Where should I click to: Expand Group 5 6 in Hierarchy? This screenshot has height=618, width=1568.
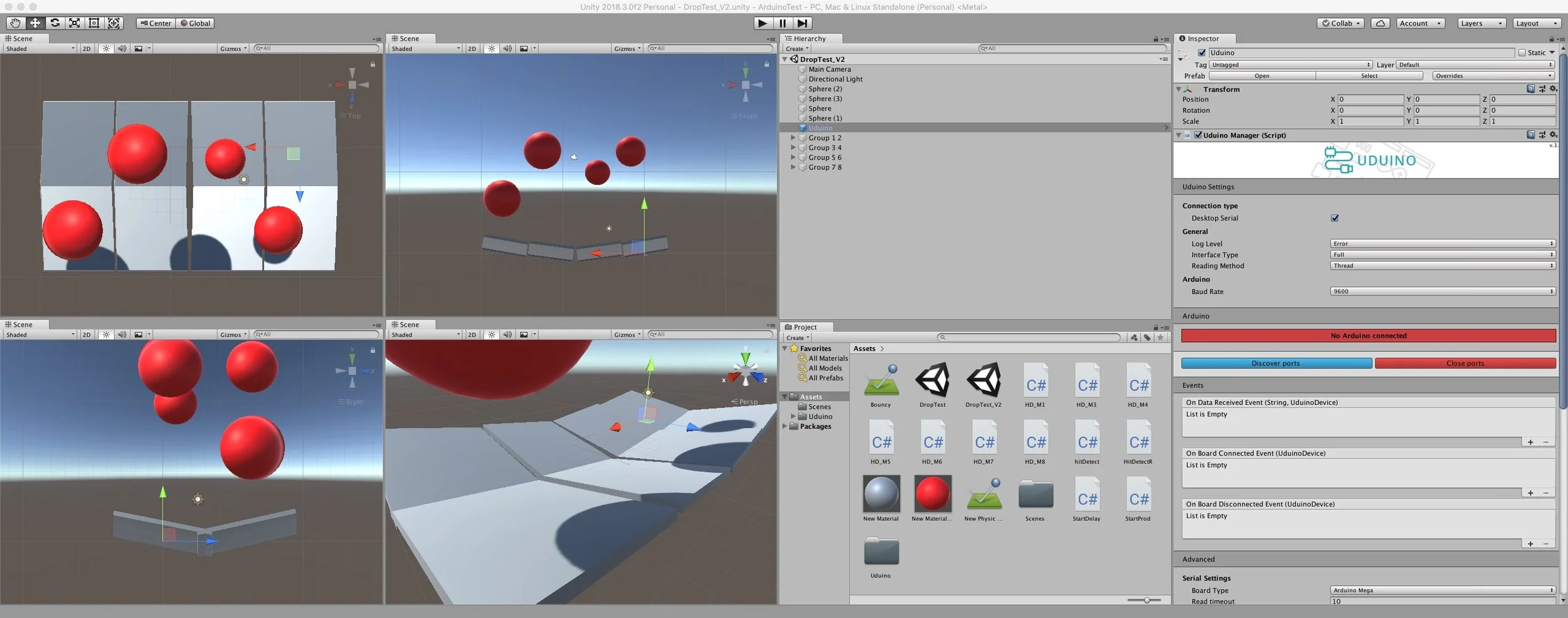793,157
